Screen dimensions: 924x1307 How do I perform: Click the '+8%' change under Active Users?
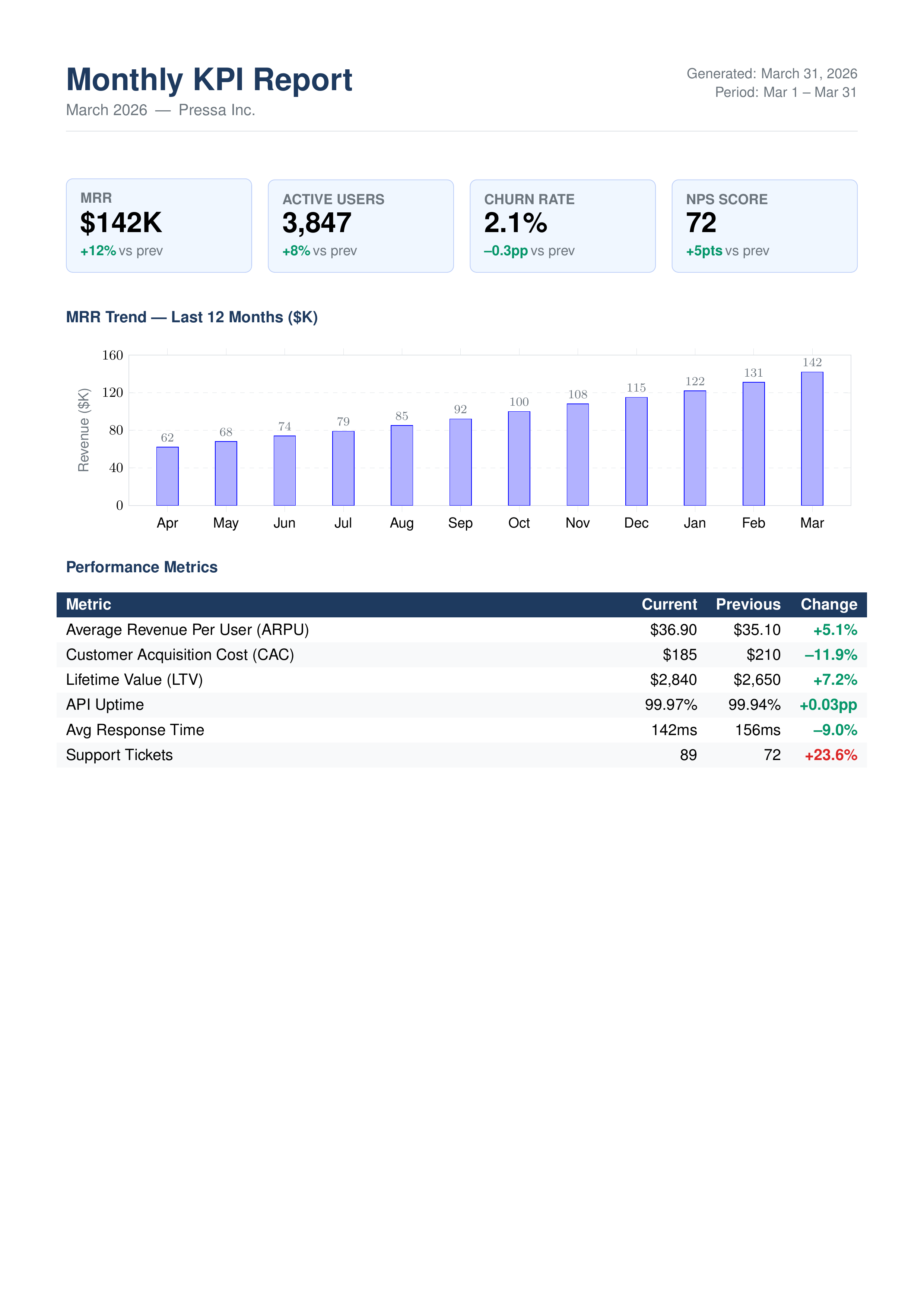click(296, 251)
